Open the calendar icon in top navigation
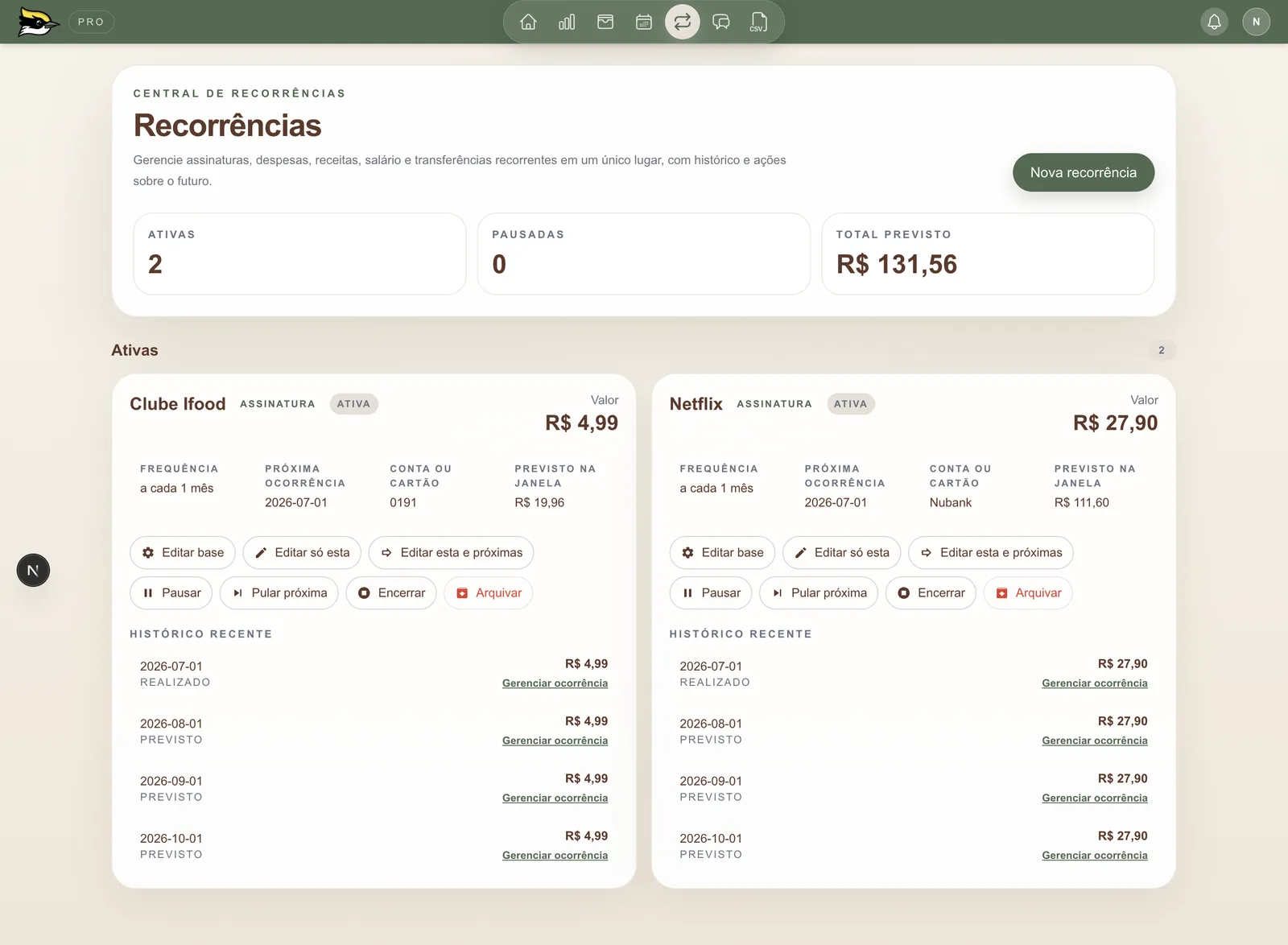 point(644,22)
